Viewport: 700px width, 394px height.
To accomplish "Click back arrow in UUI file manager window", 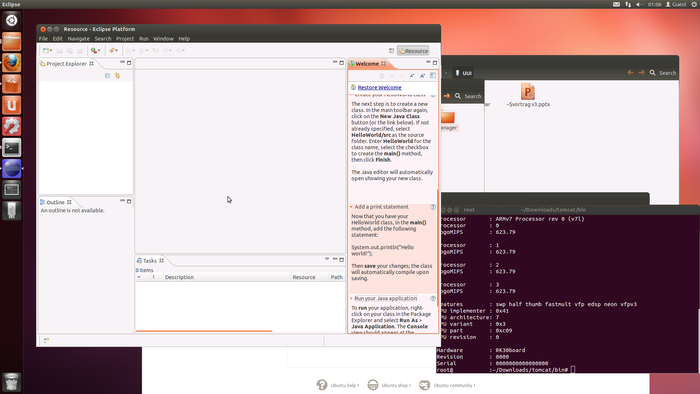I will tap(630, 73).
